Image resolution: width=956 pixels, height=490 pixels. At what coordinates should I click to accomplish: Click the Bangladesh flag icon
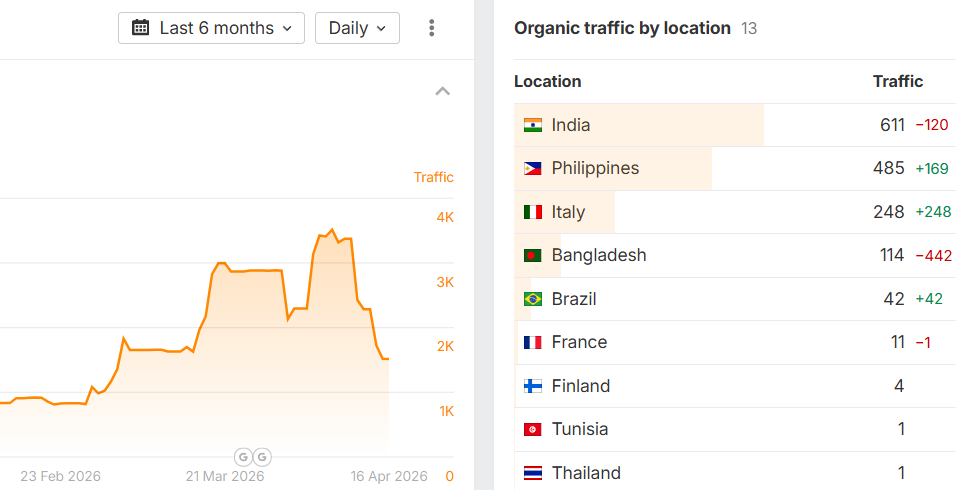coord(533,255)
